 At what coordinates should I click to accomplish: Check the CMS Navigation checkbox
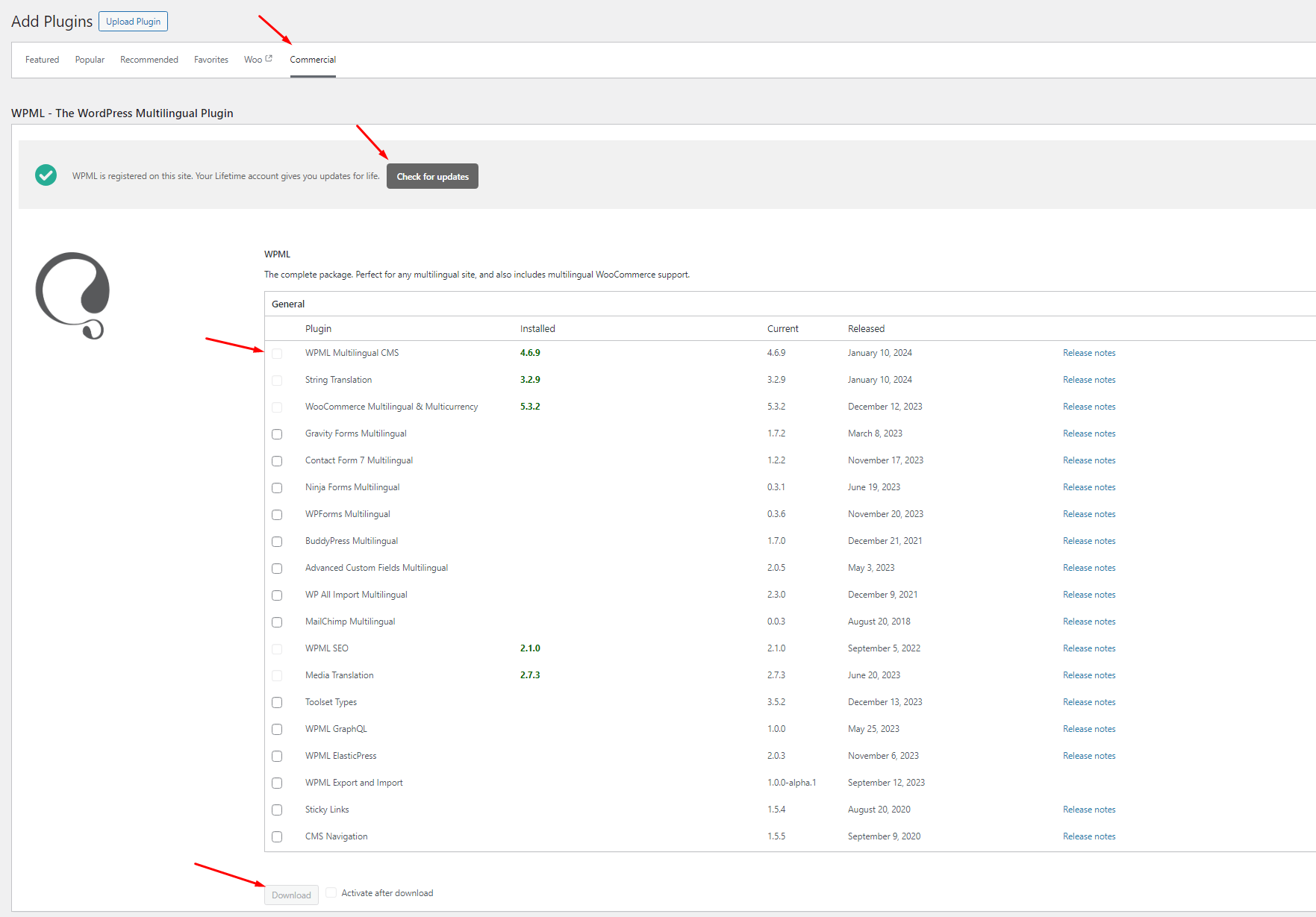click(277, 837)
